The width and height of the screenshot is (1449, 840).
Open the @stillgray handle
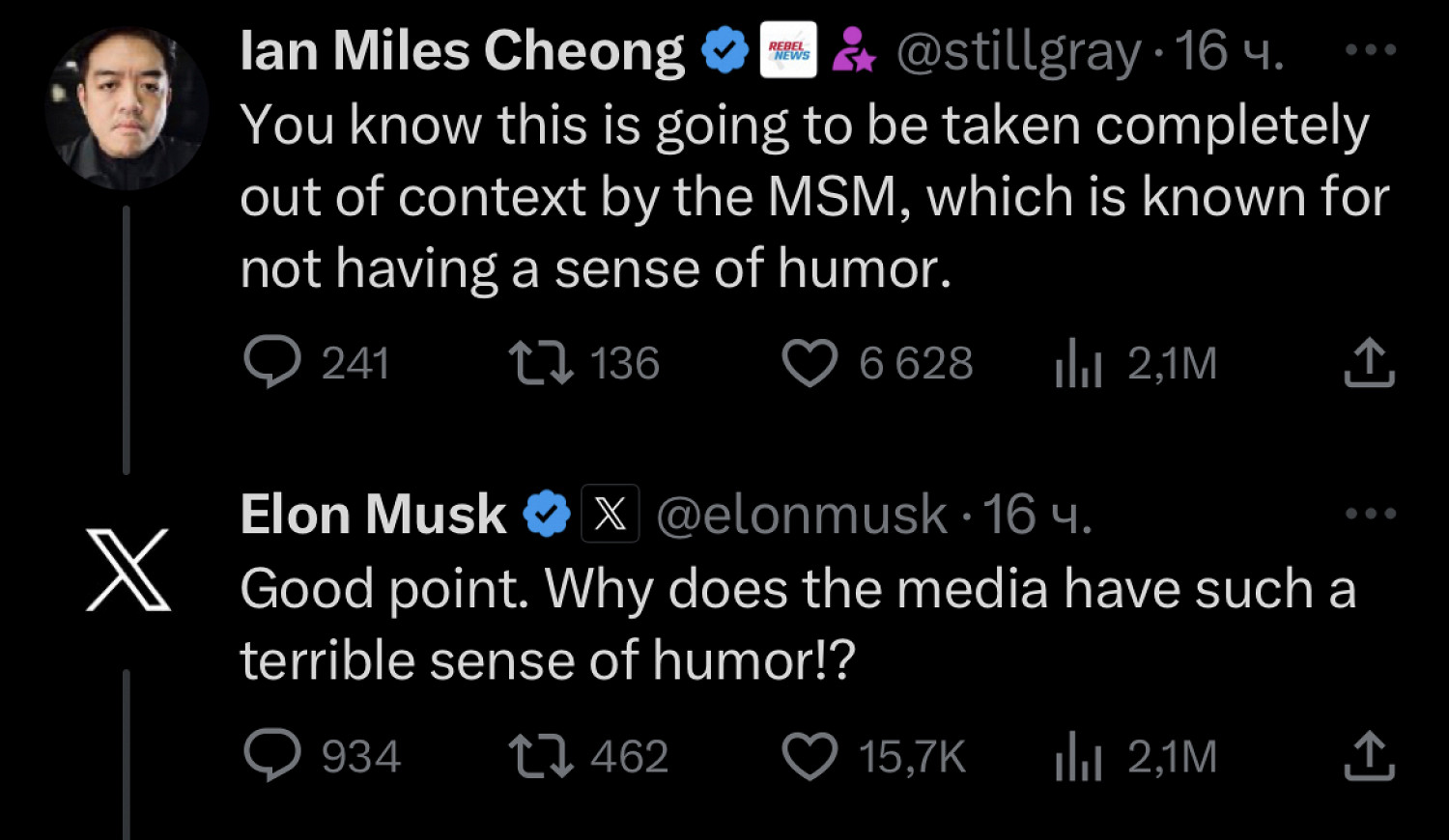point(1018,51)
